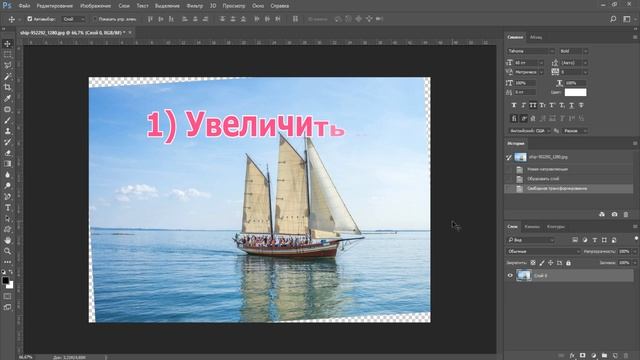The image size is (640, 360).
Task: Create a new group folder icon
Action: coord(604,356)
